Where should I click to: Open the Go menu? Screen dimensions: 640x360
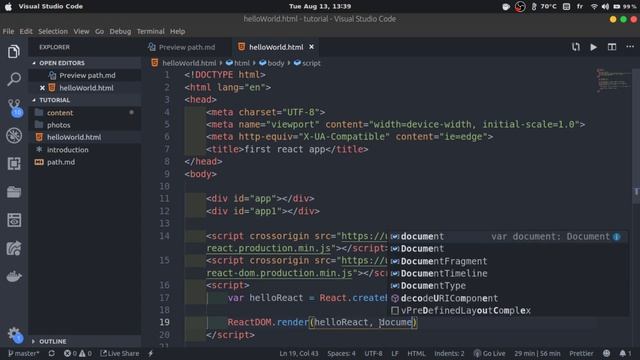pyautogui.click(x=99, y=31)
